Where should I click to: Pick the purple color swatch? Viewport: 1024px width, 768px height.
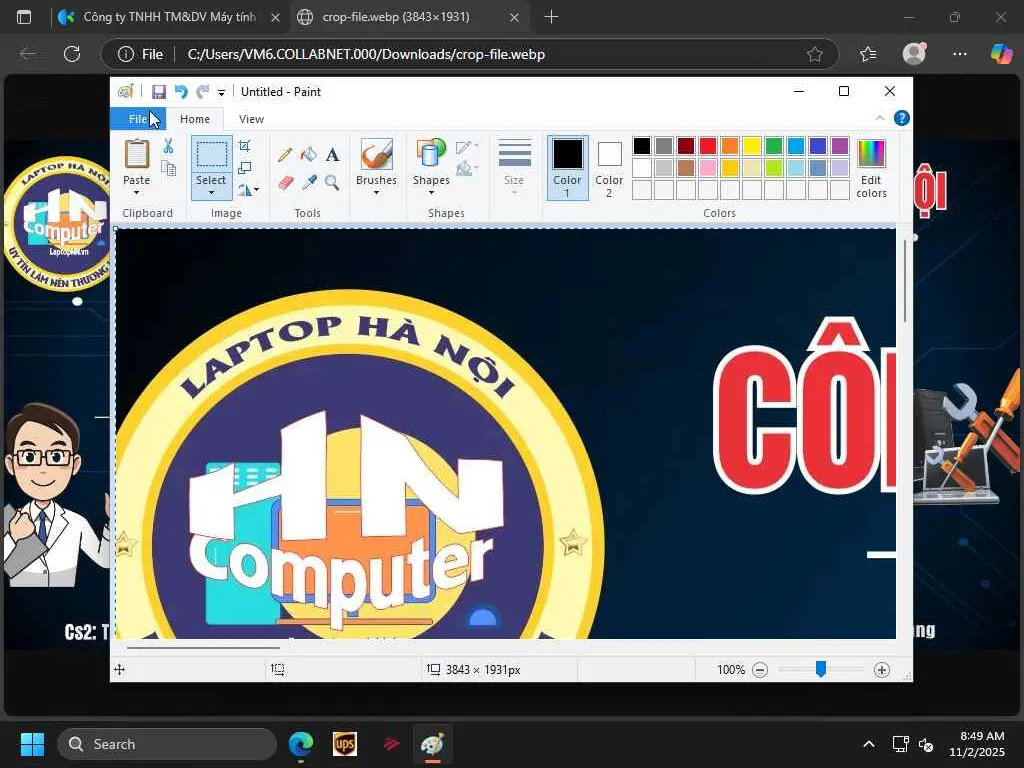tap(840, 146)
